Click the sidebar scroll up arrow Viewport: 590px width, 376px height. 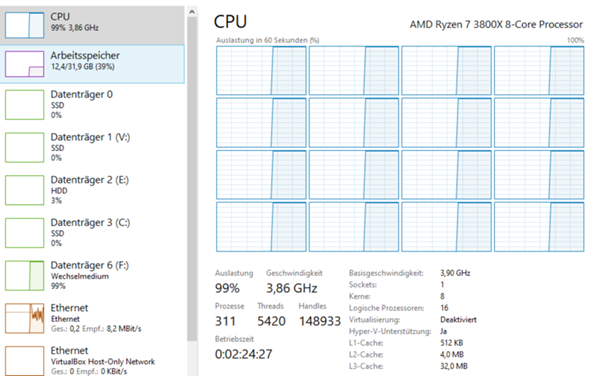point(192,12)
